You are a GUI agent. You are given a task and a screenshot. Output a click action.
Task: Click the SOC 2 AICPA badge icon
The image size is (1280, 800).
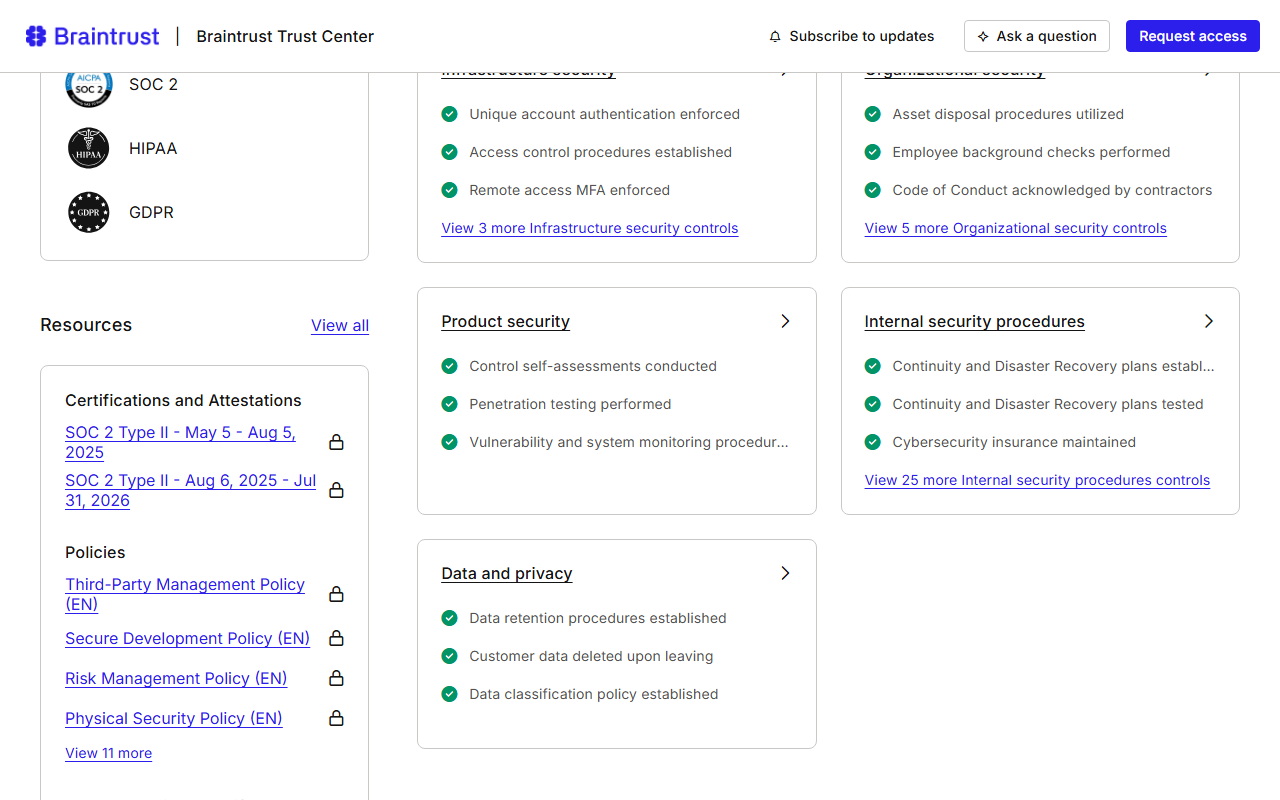[x=89, y=85]
